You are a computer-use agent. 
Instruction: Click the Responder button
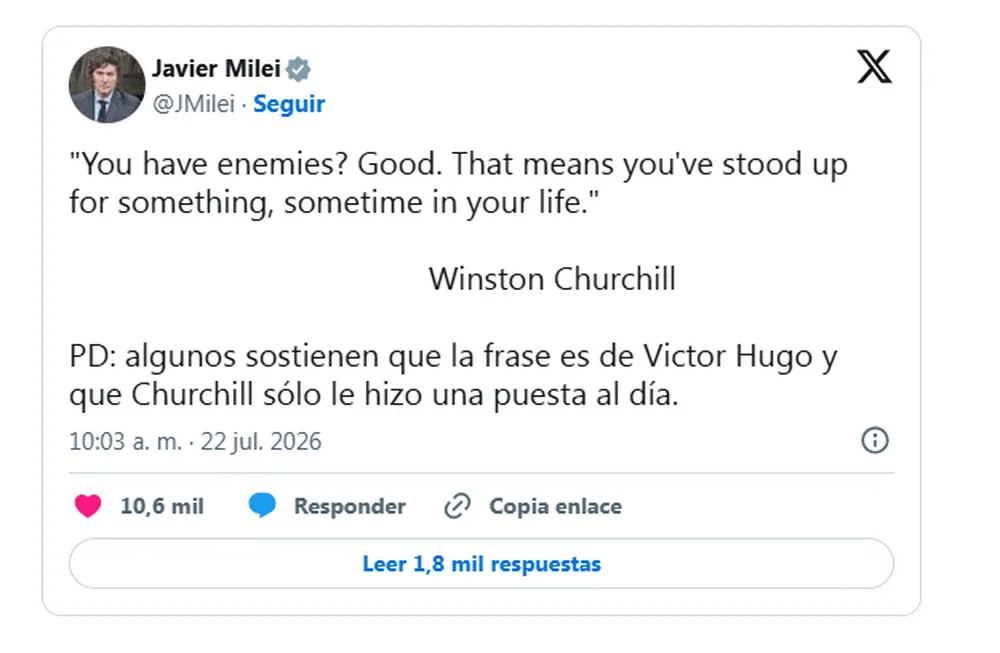[x=349, y=506]
